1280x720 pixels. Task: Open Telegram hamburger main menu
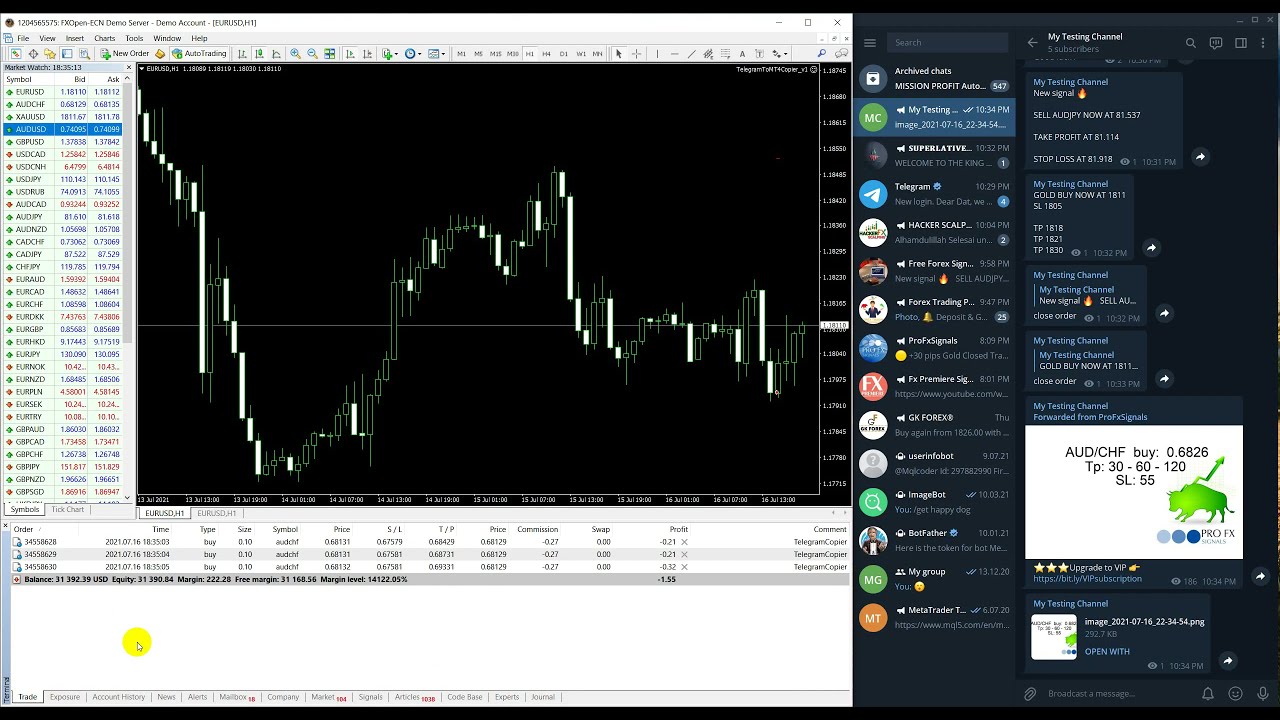(870, 43)
